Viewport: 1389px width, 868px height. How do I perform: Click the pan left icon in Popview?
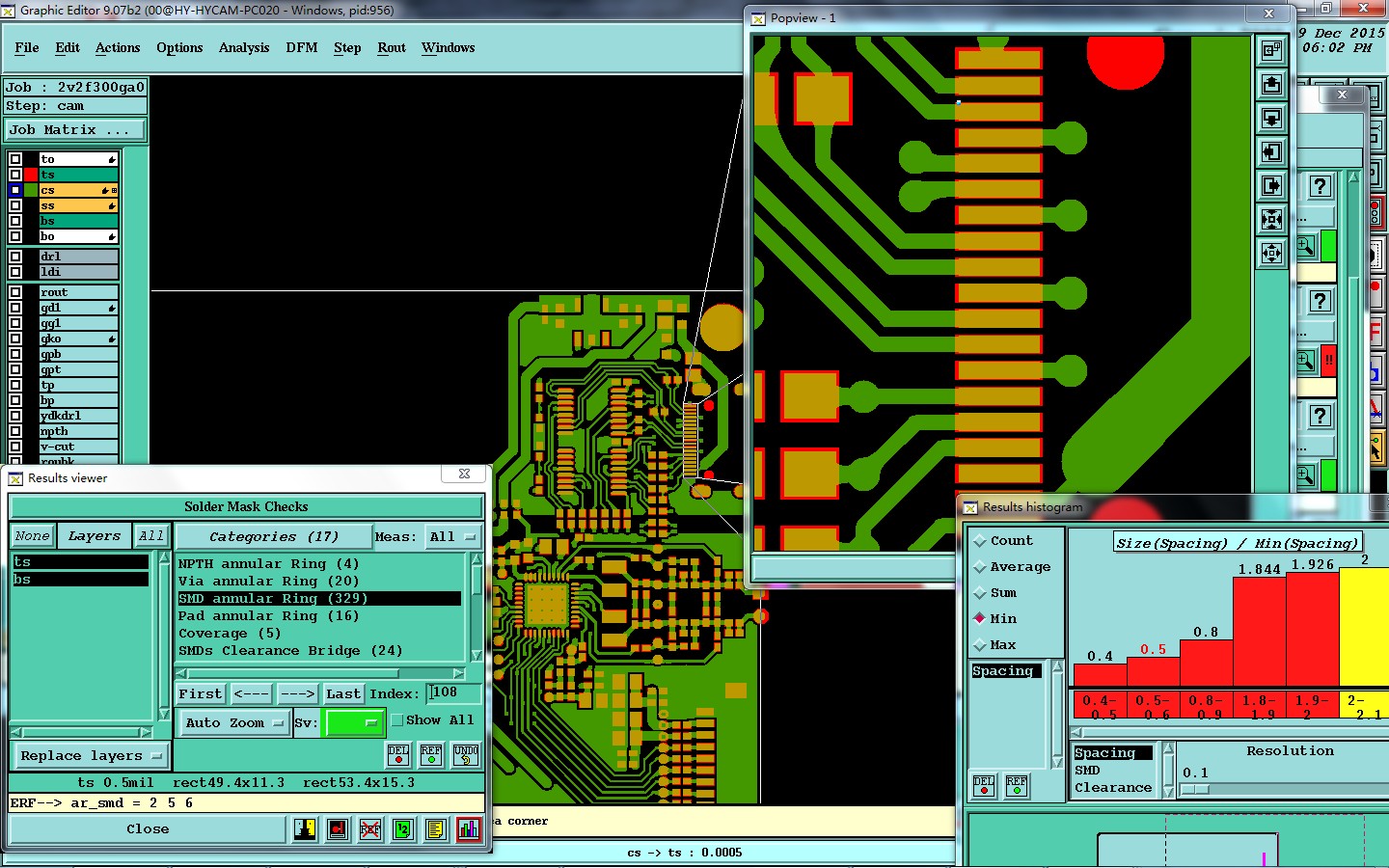[1272, 152]
